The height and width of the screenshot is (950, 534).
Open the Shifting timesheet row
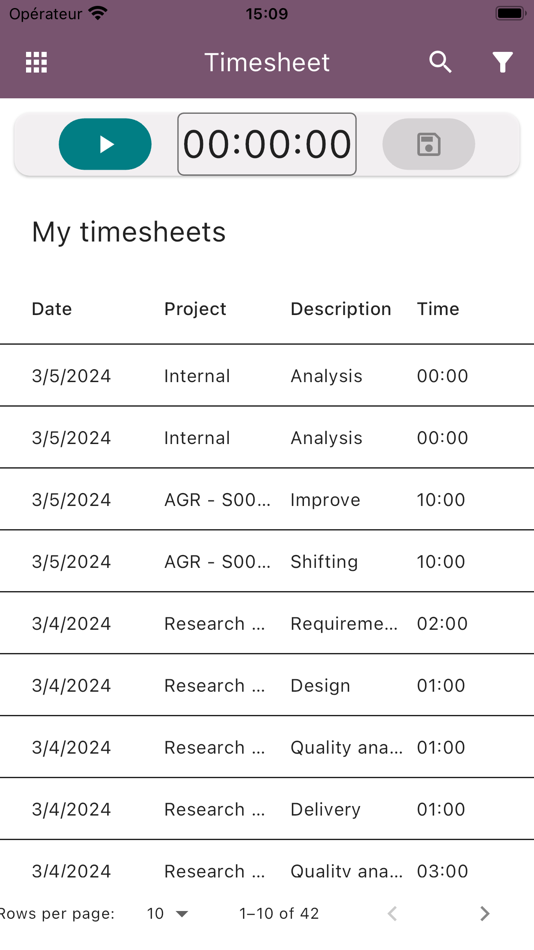[x=267, y=561]
